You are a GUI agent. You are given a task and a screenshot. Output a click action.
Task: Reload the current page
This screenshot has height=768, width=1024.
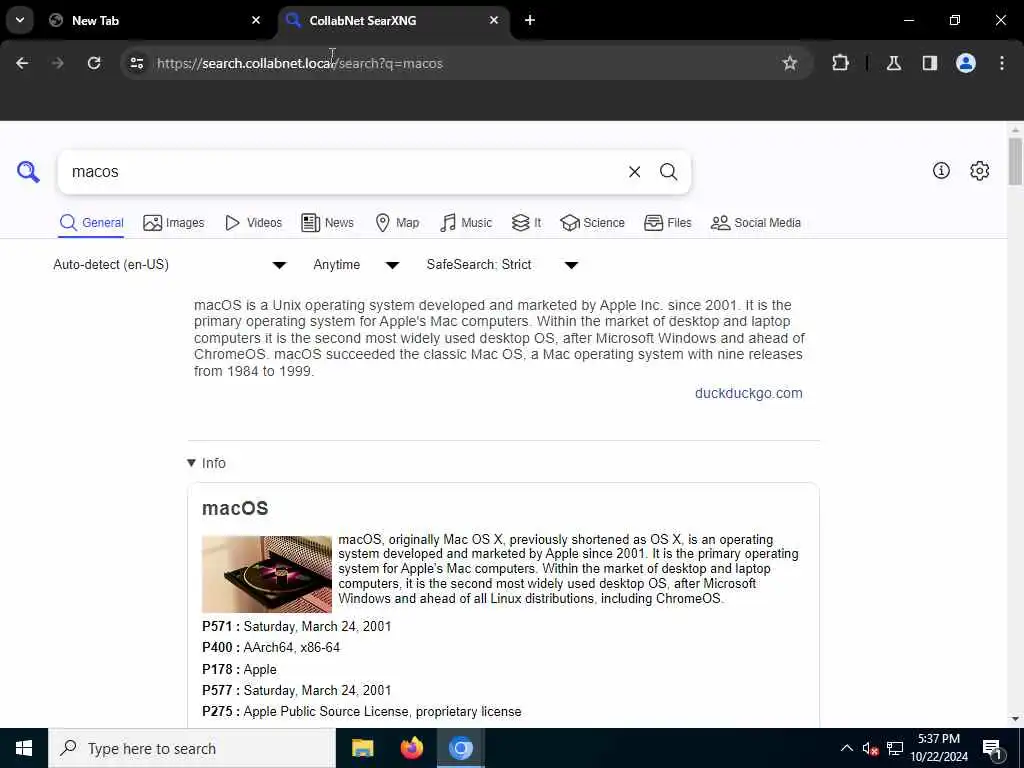pos(94,63)
